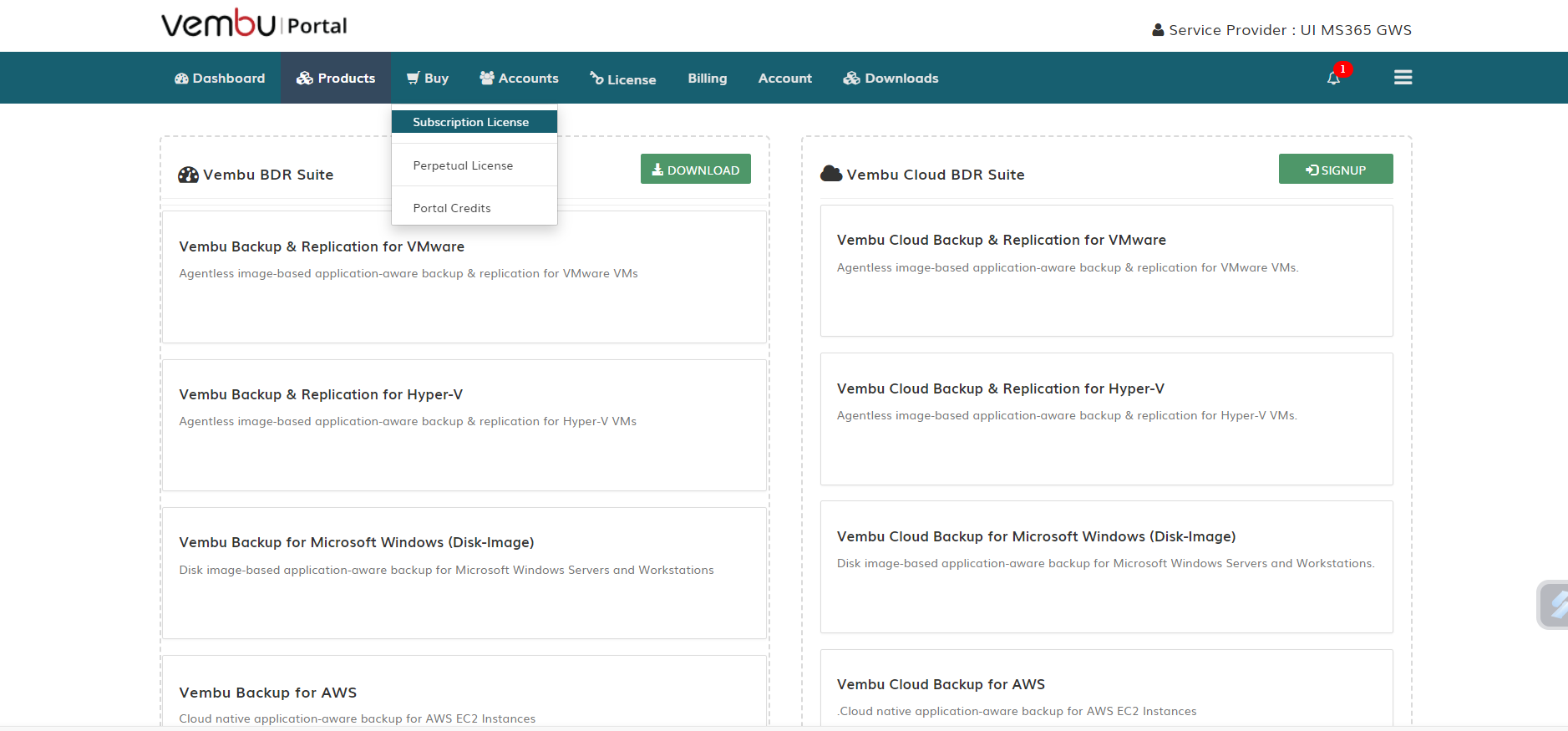Go to the Dashboard menu
Image resolution: width=1568 pixels, height=731 pixels.
(x=220, y=79)
